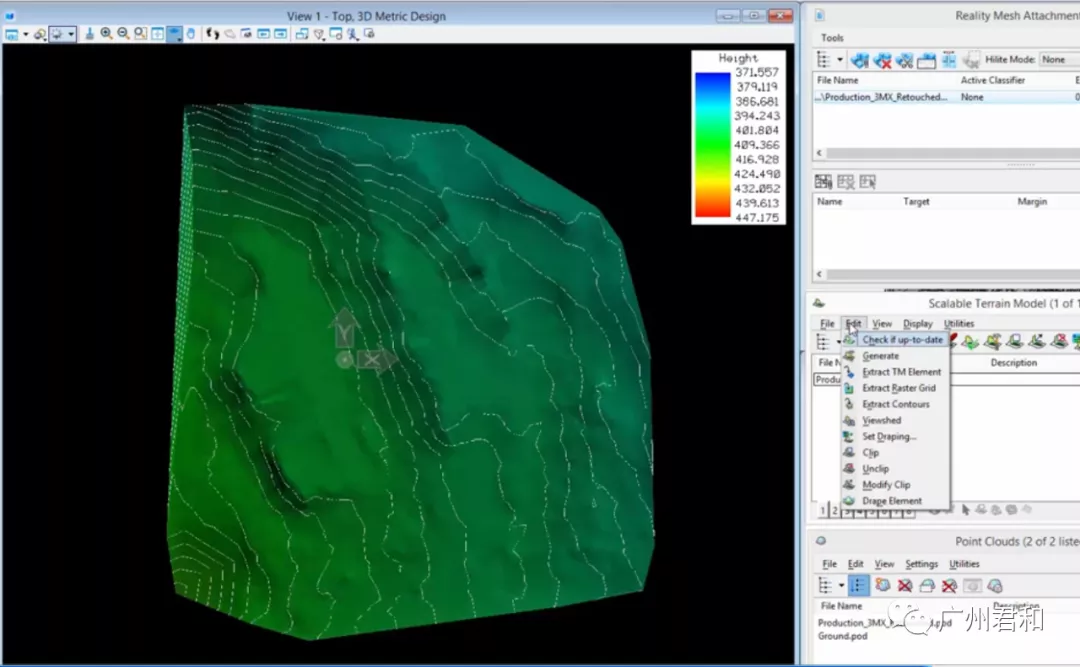This screenshot has height=667, width=1080.
Task: Click Height legend color ramp
Action: click(712, 145)
